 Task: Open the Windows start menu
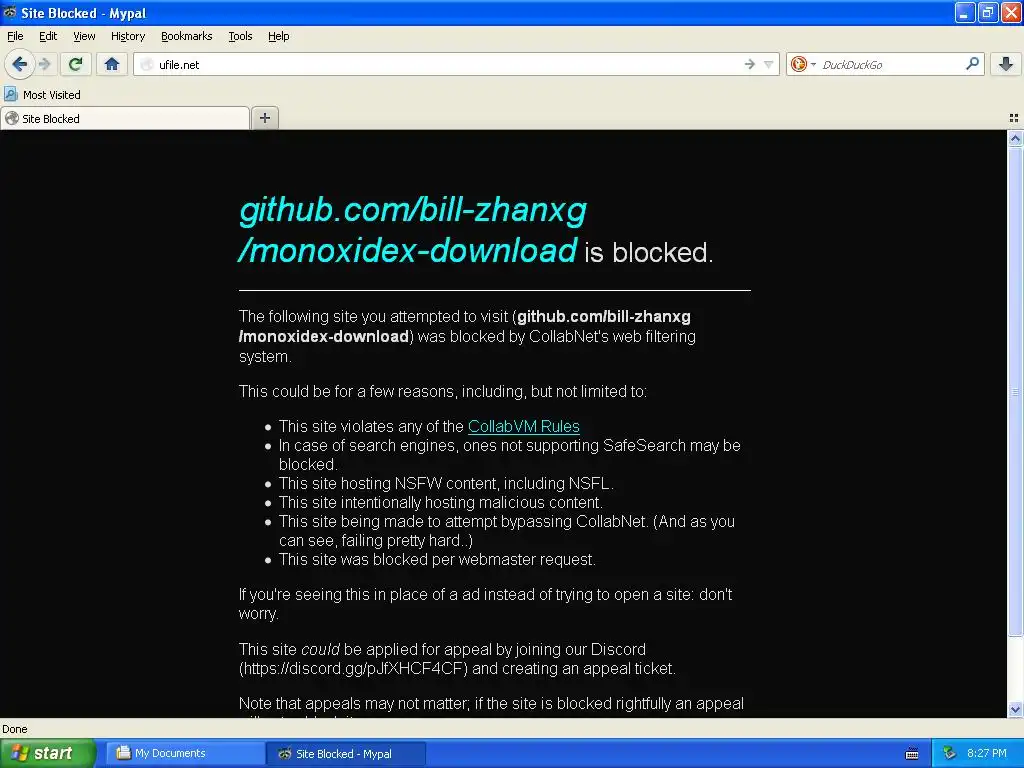(48, 753)
